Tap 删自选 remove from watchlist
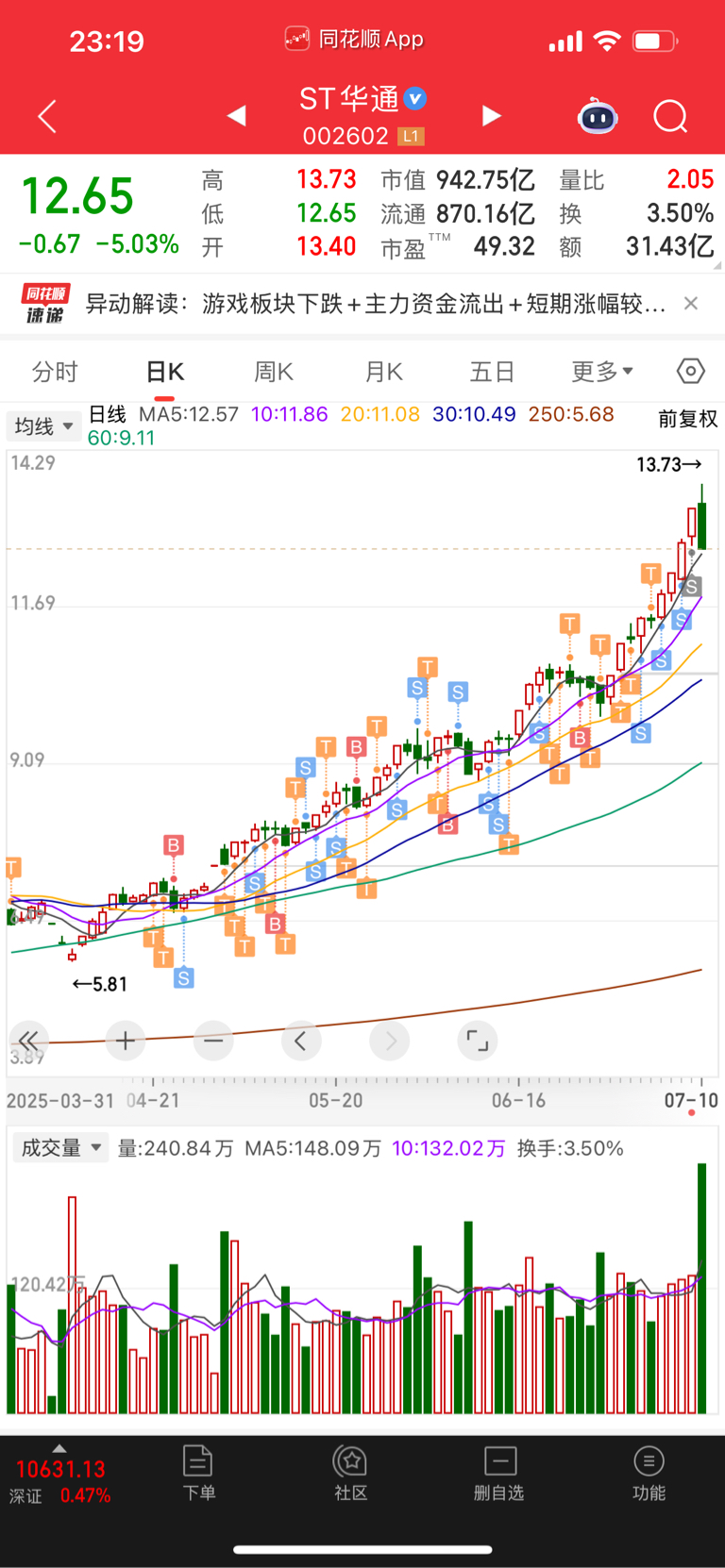 pyautogui.click(x=498, y=1473)
